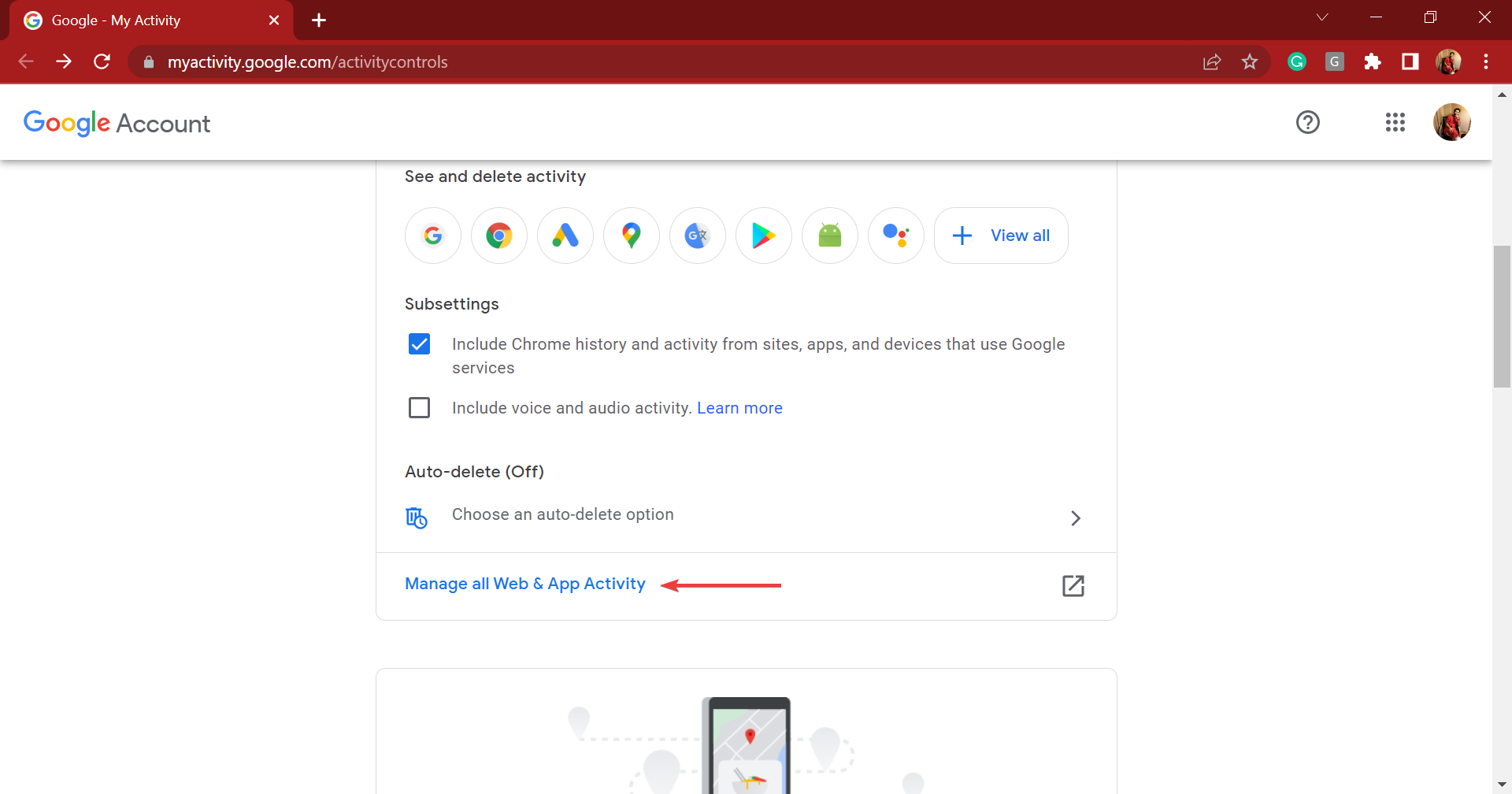Toggle Chrome side panel
Screen dimensions: 1512x794
coord(1410,61)
